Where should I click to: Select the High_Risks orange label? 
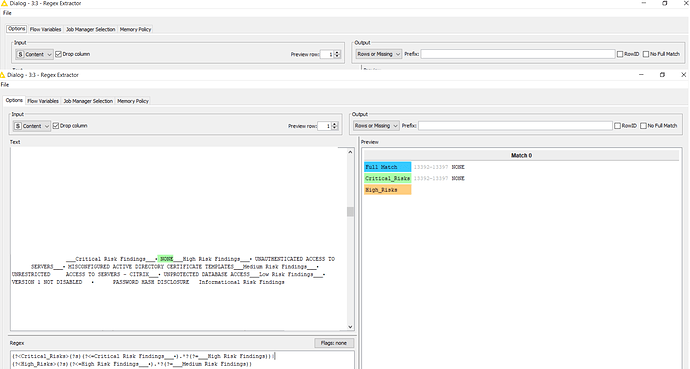tap(388, 190)
